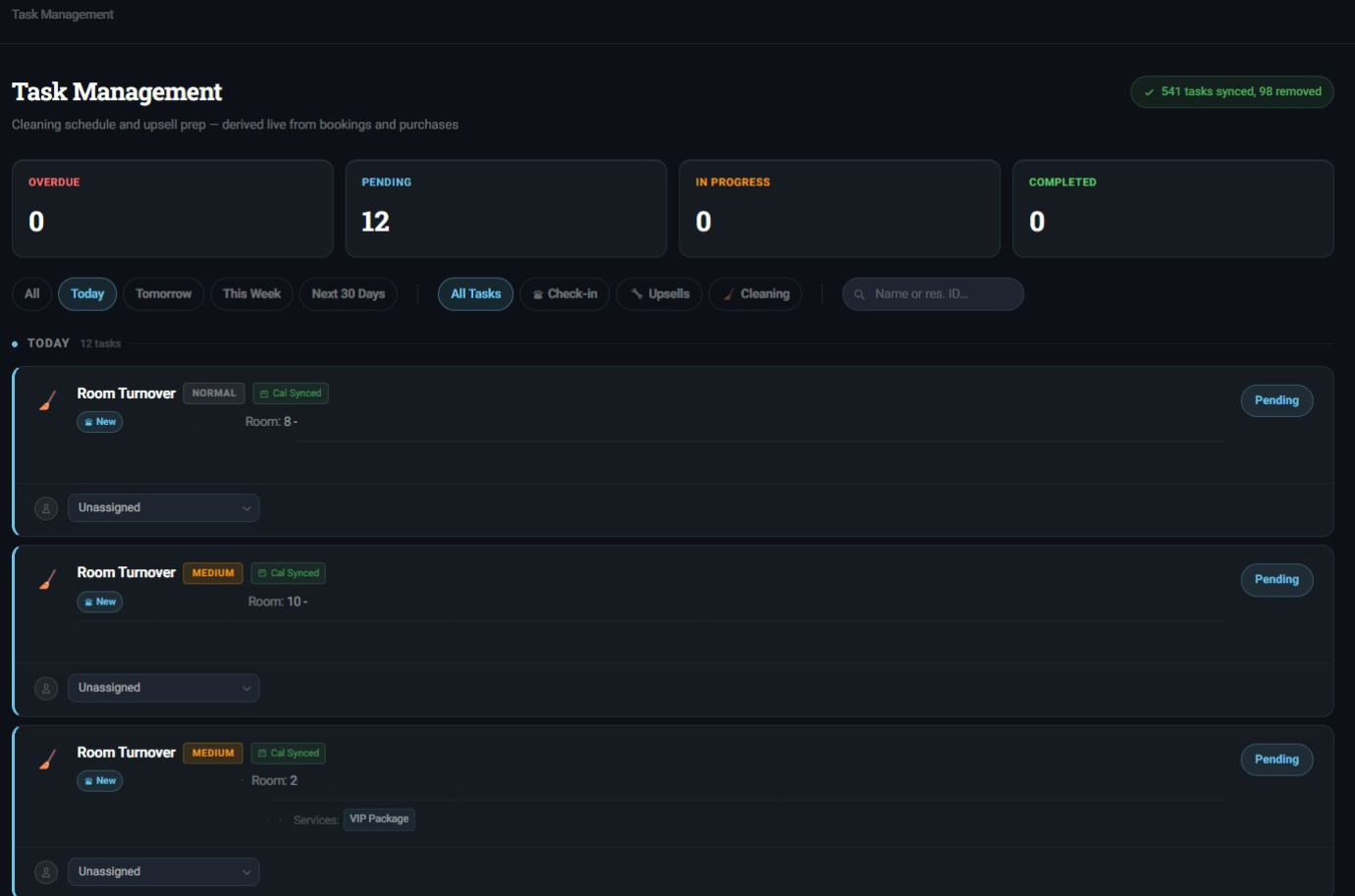This screenshot has width=1355, height=896.
Task: Filter by Check-in tasks
Action: (x=565, y=294)
